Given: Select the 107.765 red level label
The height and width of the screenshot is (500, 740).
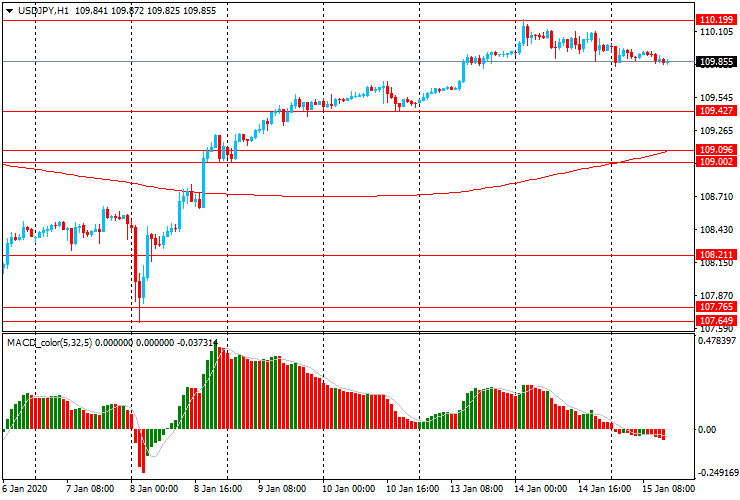Looking at the screenshot, I should [716, 307].
